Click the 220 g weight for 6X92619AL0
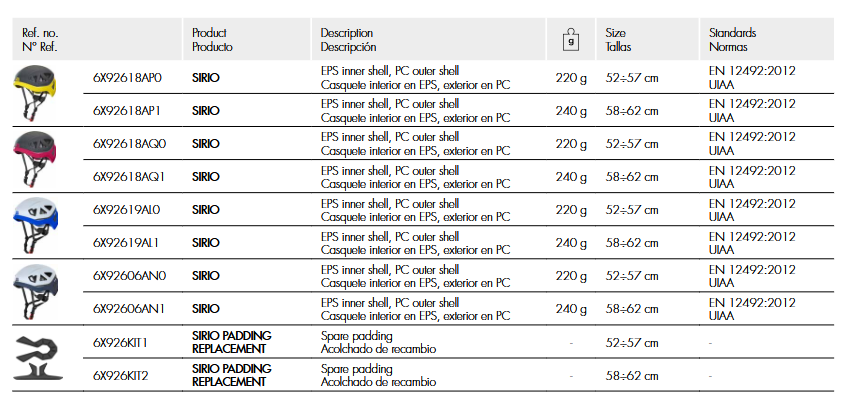The image size is (855, 405). [x=571, y=209]
